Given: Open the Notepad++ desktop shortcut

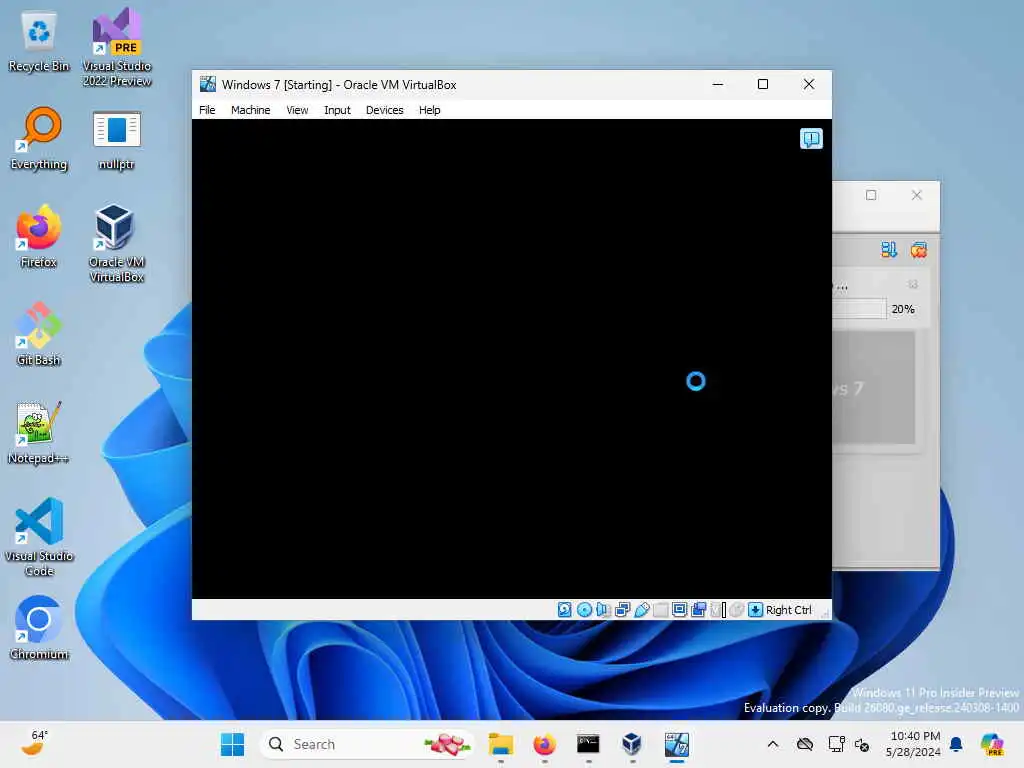Looking at the screenshot, I should [39, 432].
